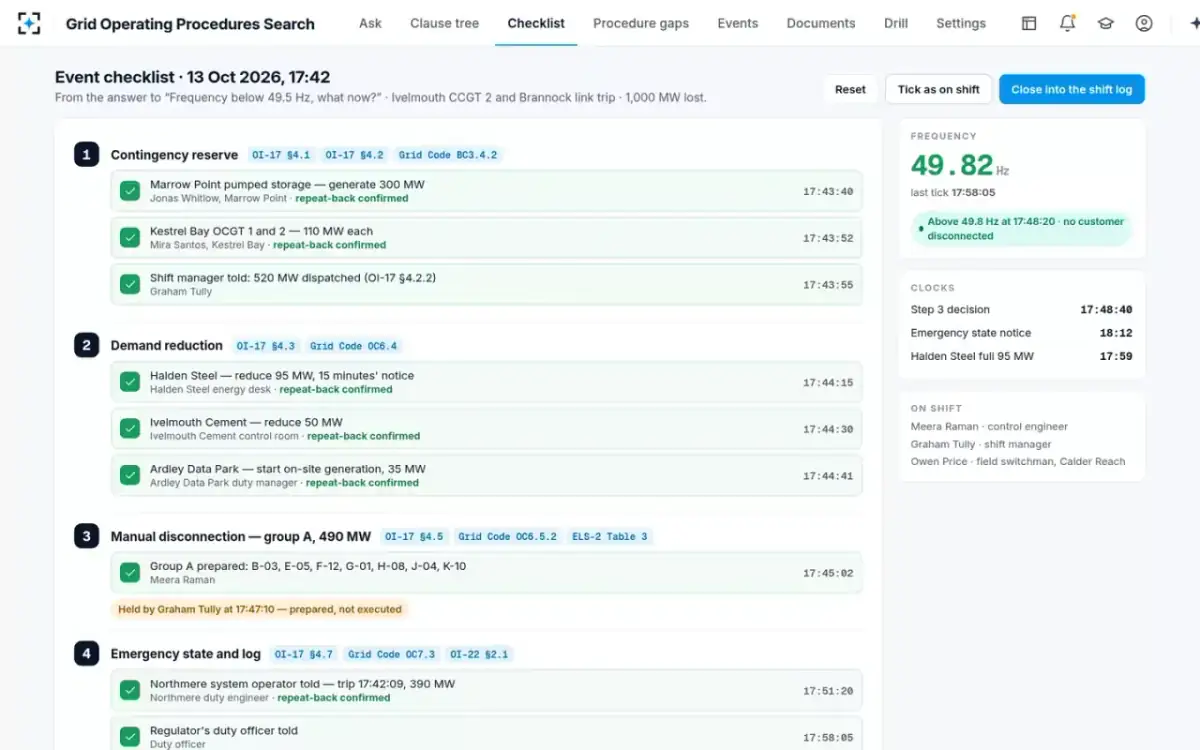Open Grid Code OC7.3 reference

[x=392, y=654]
